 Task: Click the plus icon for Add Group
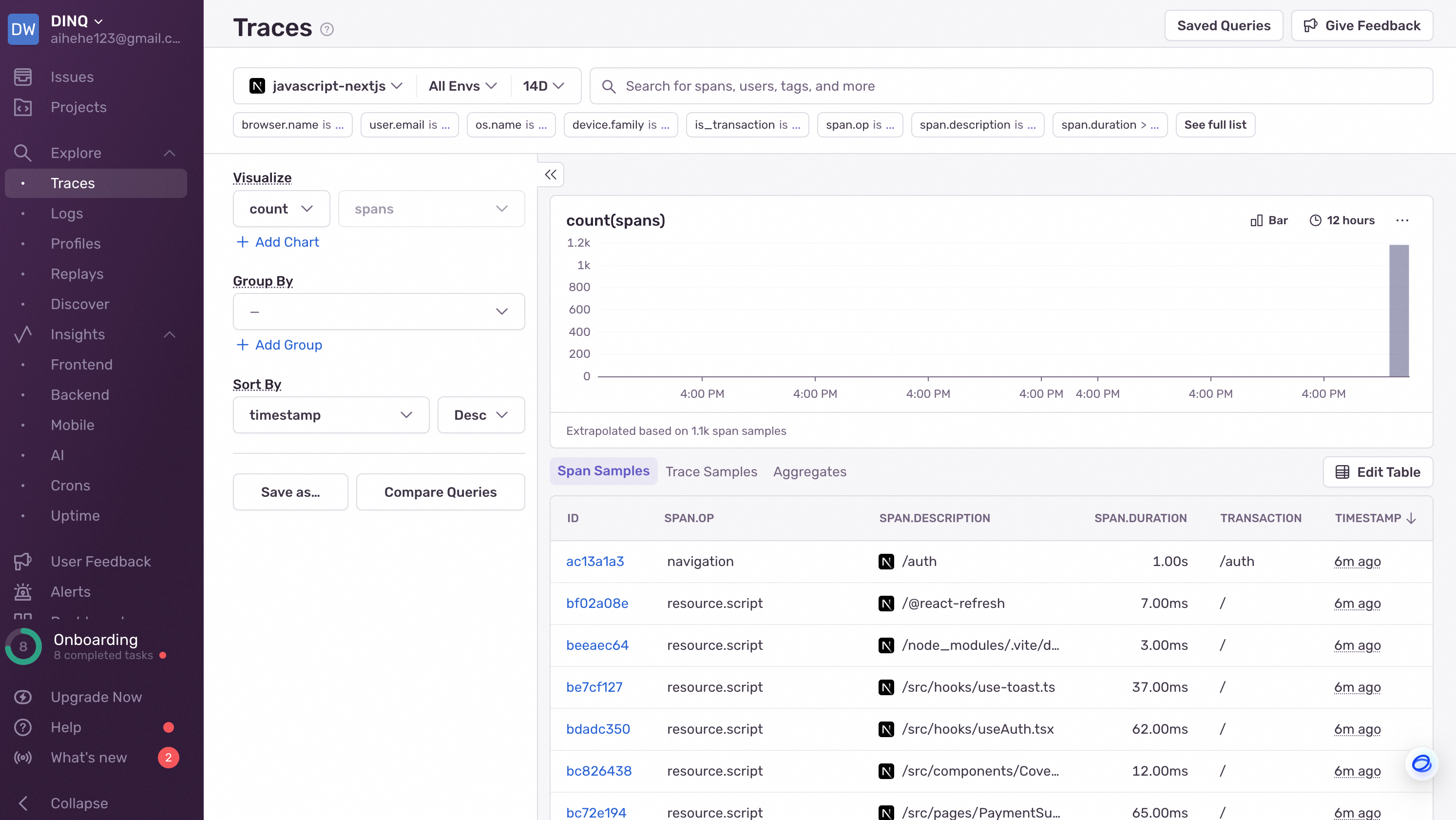pyautogui.click(x=243, y=345)
